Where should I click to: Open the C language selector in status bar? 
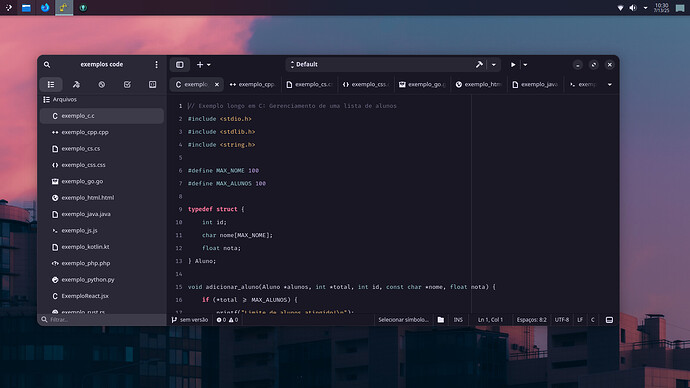[593, 320]
